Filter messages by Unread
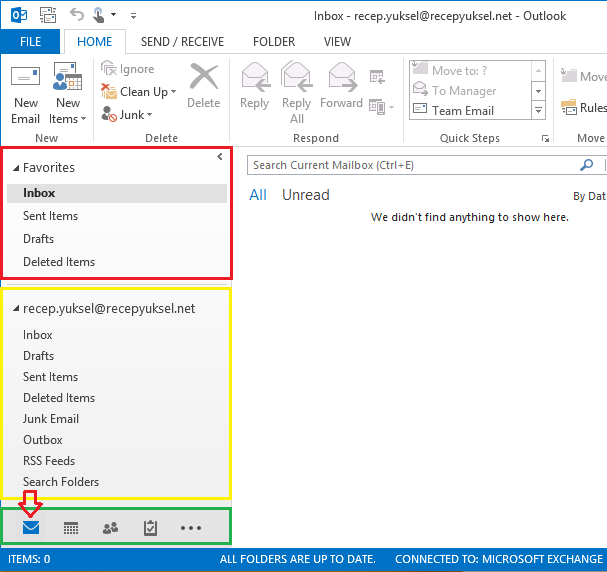The height and width of the screenshot is (572, 607). tap(306, 195)
